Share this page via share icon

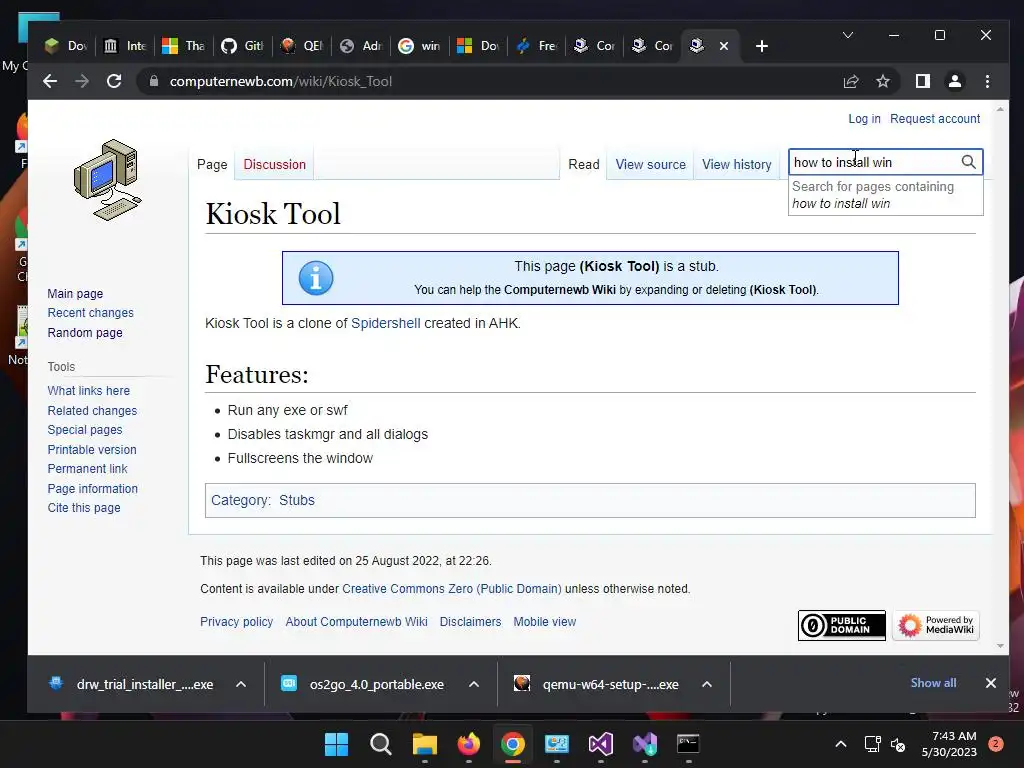coord(851,81)
